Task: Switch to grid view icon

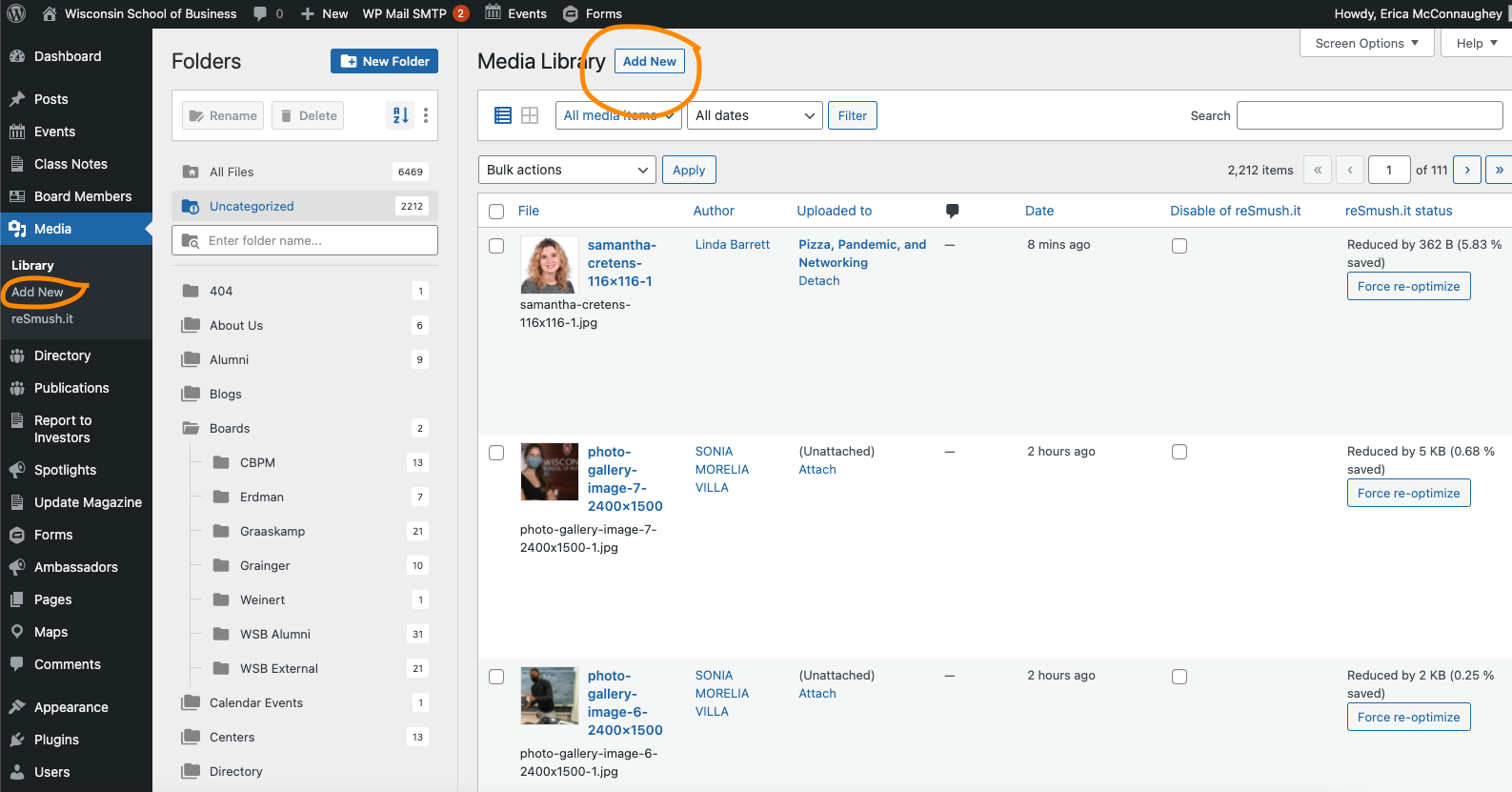Action: pos(530,115)
